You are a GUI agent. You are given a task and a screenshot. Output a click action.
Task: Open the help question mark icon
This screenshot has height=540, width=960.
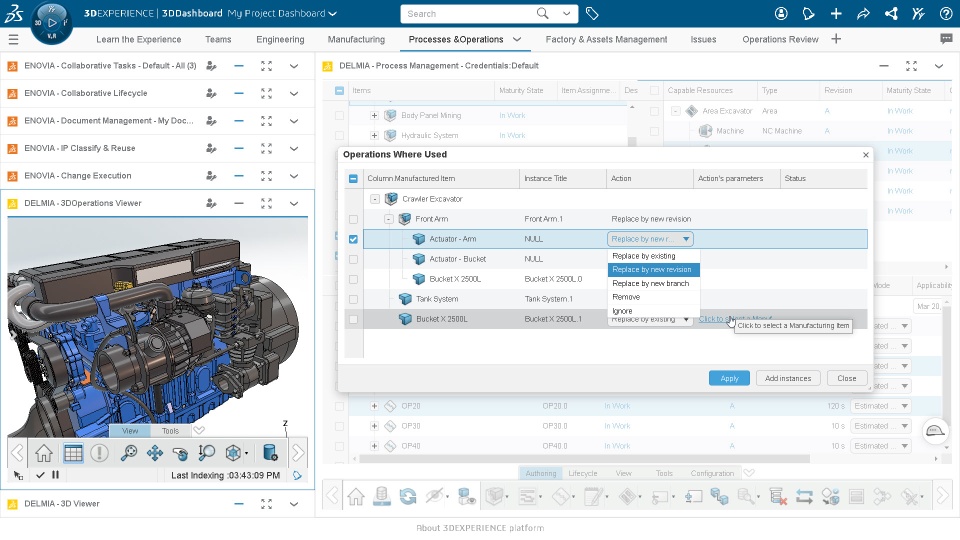coord(946,13)
